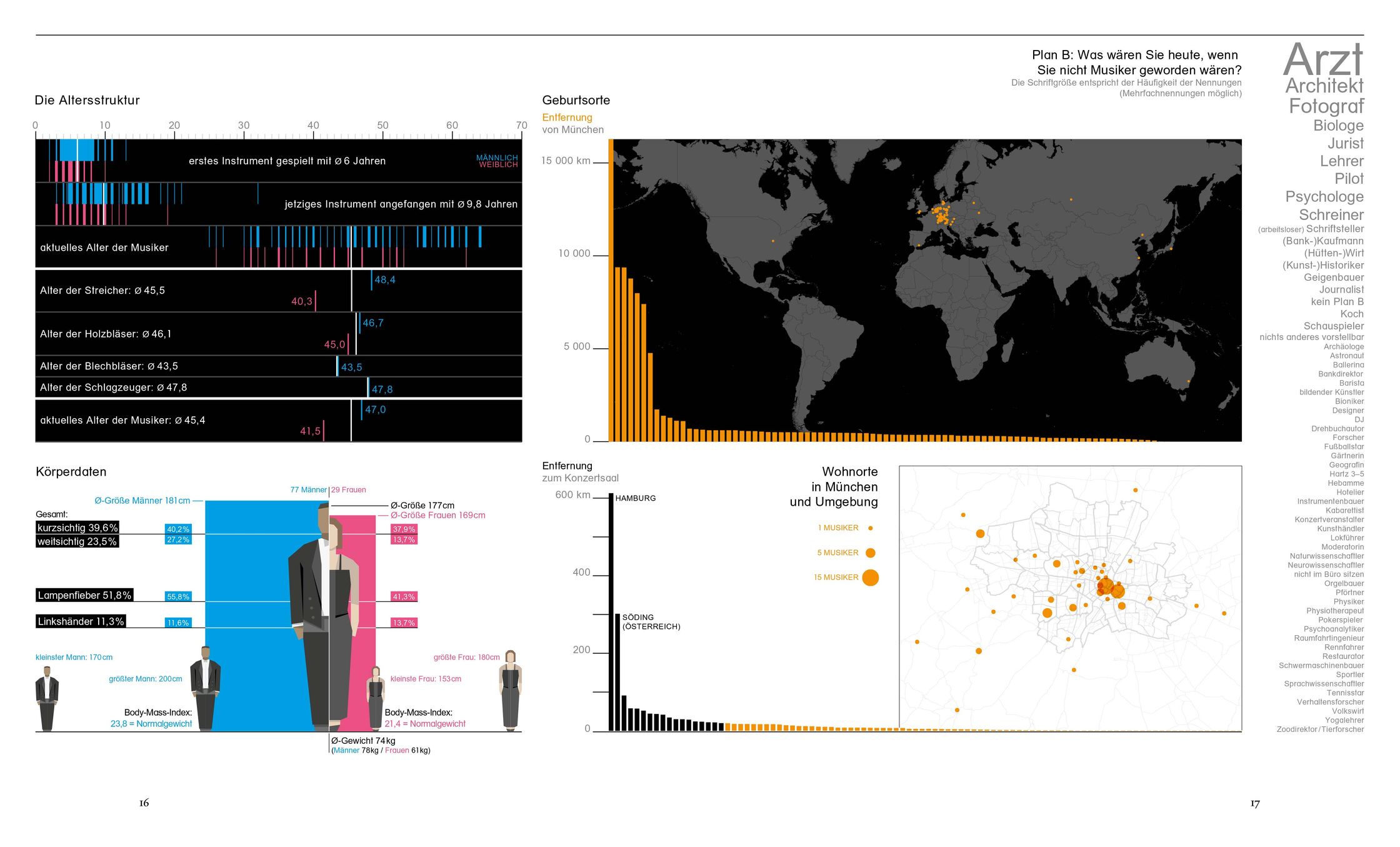The image size is (1400, 847).
Task: Click the pink 41,3% percentage swatch
Action: click(x=404, y=597)
